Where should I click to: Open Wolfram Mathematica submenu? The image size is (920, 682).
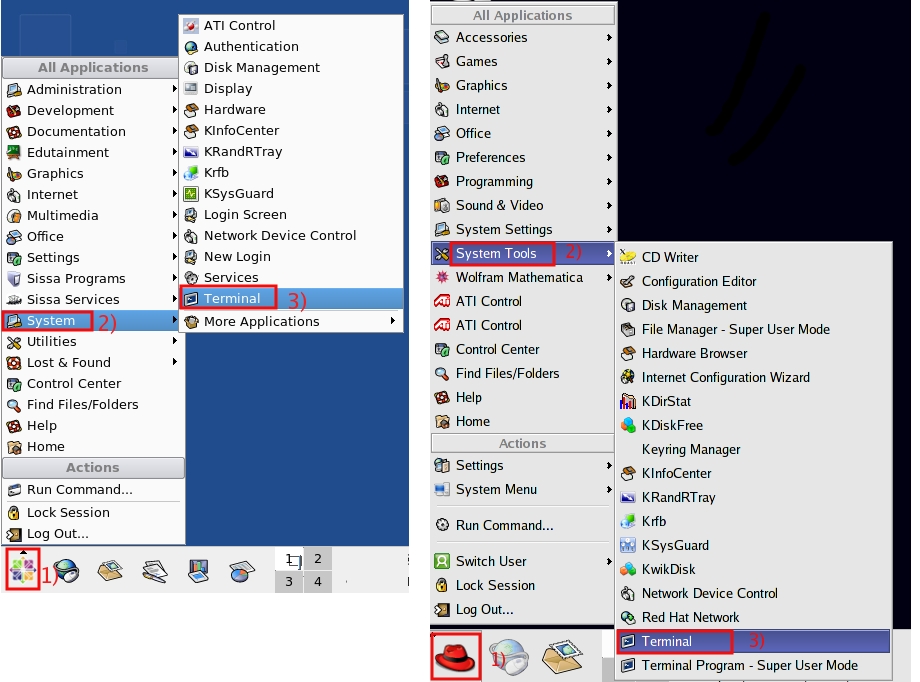tap(523, 278)
